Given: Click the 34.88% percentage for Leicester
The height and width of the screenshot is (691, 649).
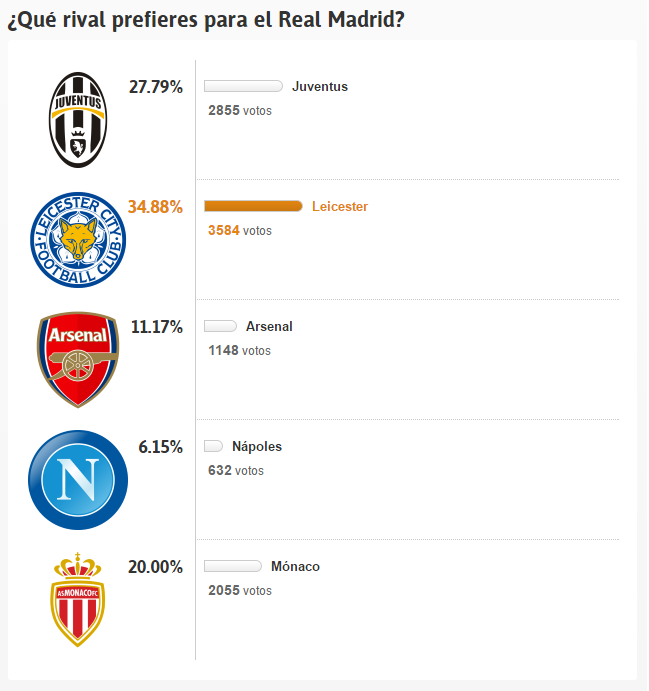Looking at the screenshot, I should pos(155,207).
